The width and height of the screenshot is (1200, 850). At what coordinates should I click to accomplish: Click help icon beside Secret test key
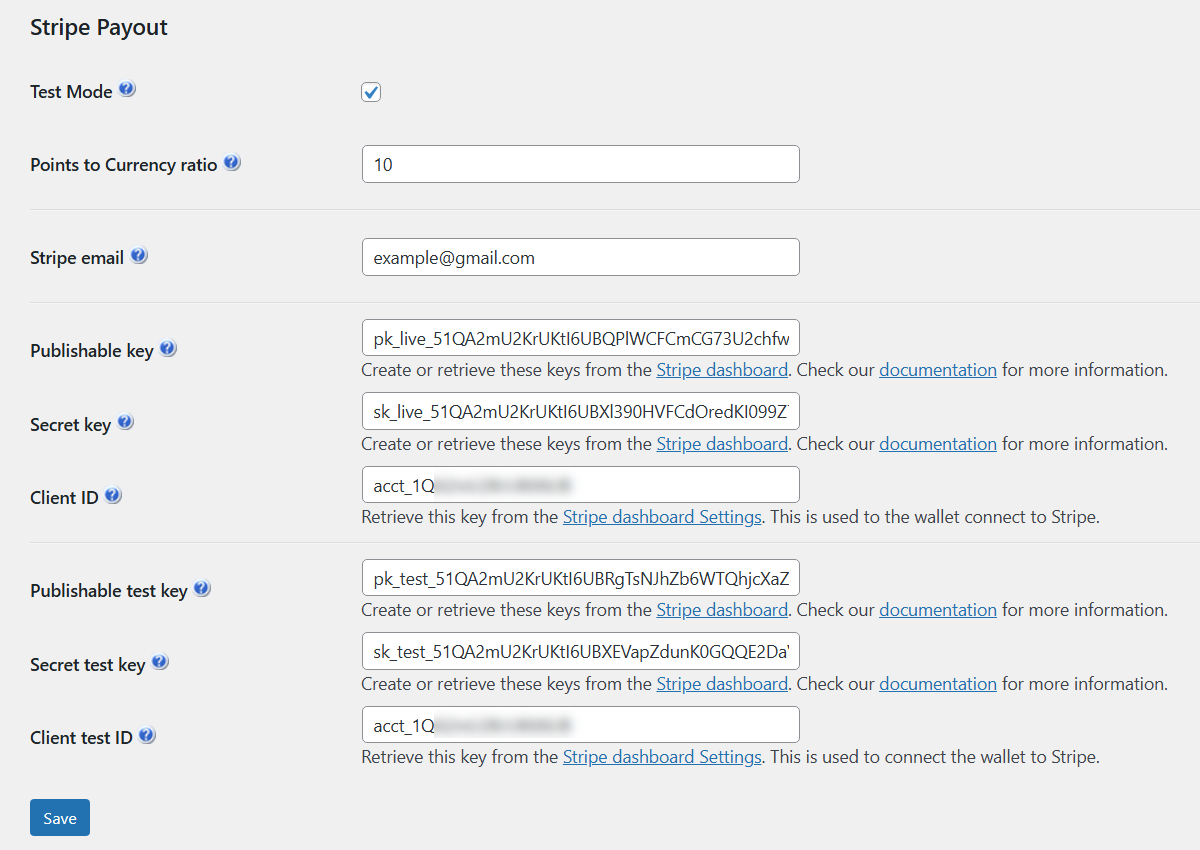pos(160,662)
